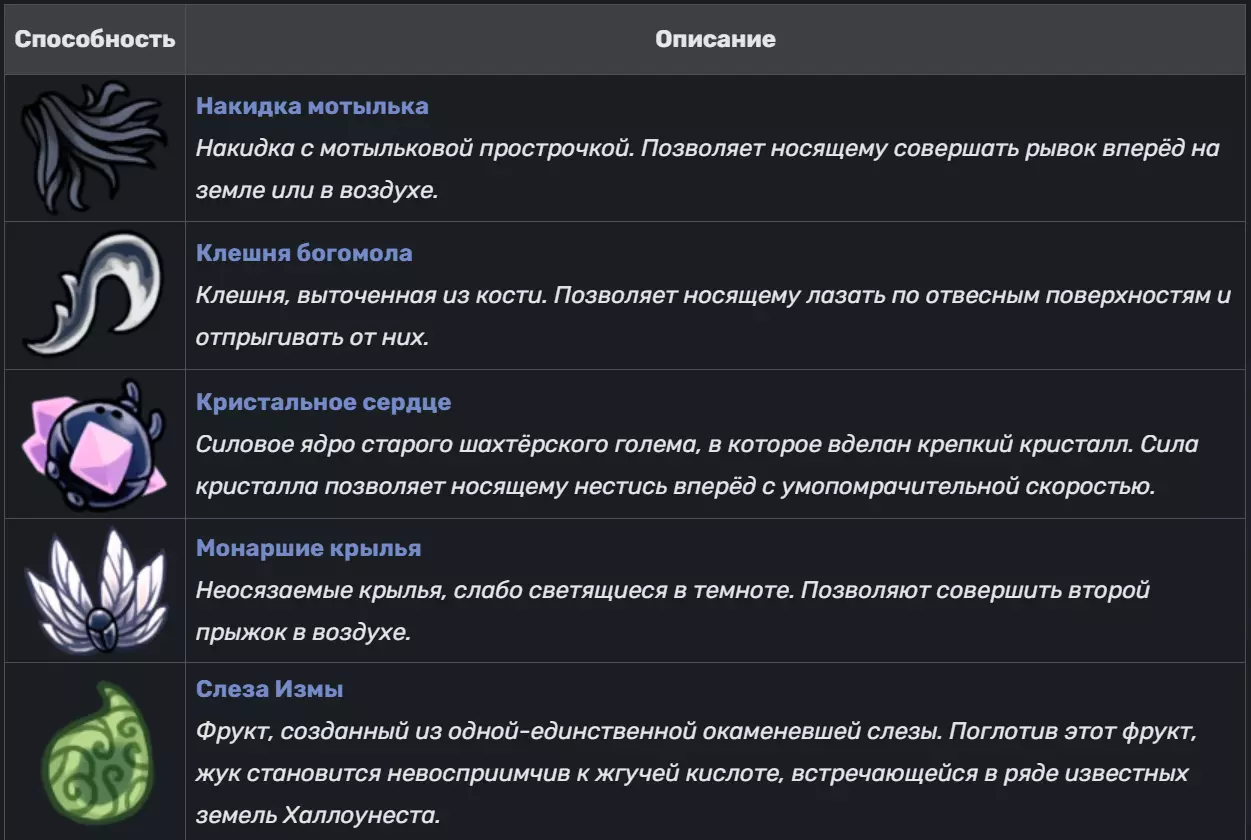The width and height of the screenshot is (1251, 840).
Task: Click the text "прыжок в воздухе."
Action: tap(303, 632)
